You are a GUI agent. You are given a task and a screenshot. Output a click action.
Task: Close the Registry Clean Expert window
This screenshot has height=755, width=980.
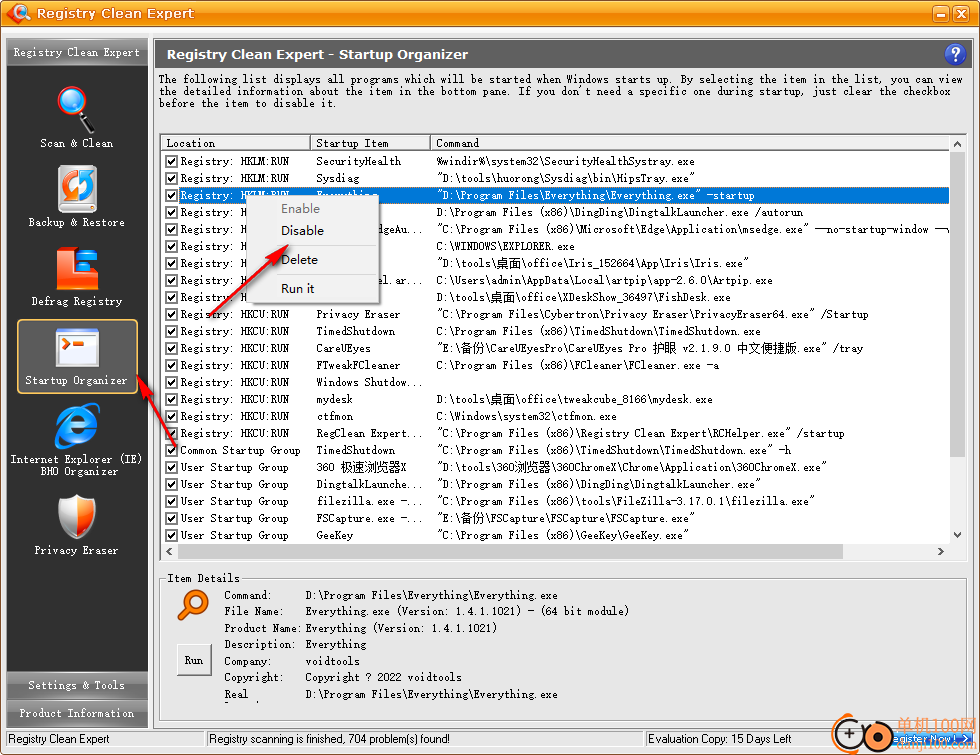click(961, 14)
